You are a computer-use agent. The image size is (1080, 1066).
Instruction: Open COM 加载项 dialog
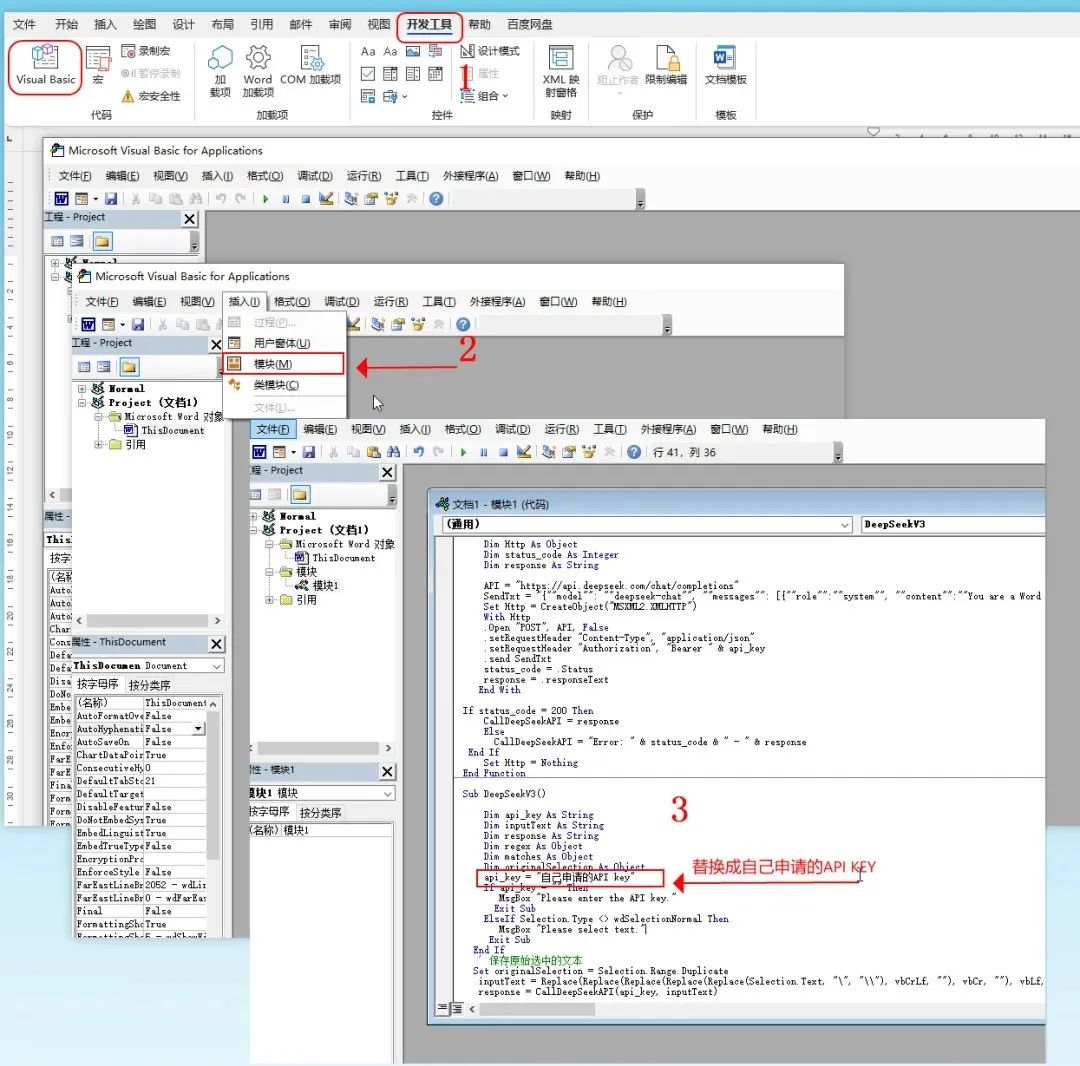coord(311,65)
